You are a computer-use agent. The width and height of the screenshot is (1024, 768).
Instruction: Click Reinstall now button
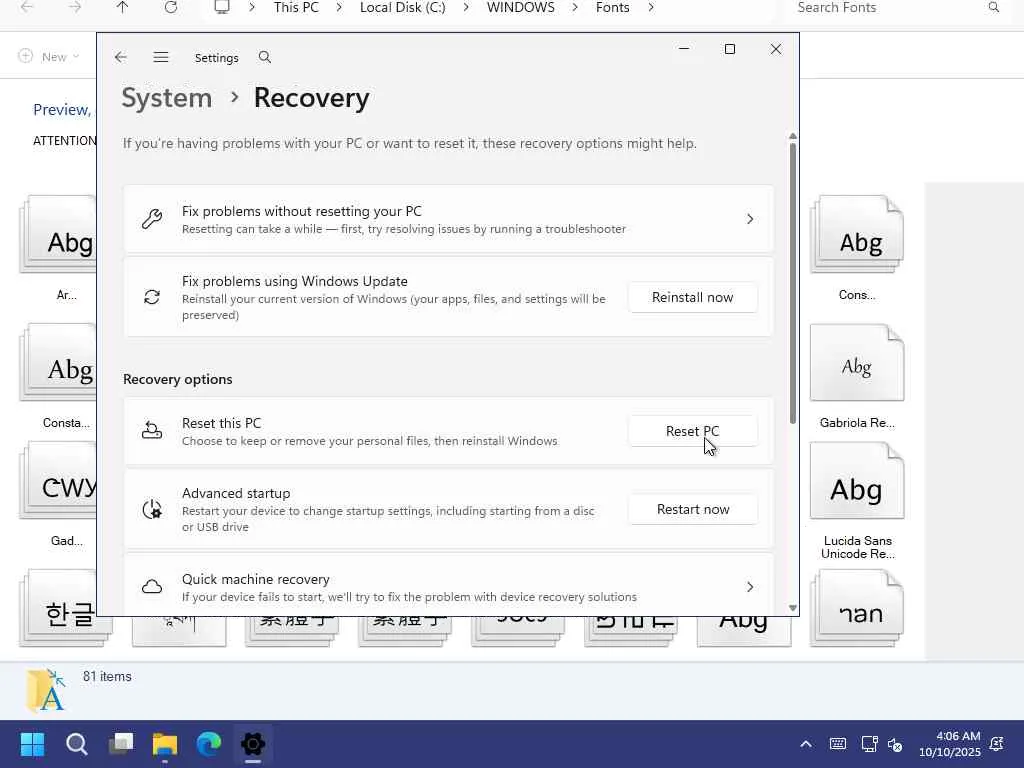692,297
